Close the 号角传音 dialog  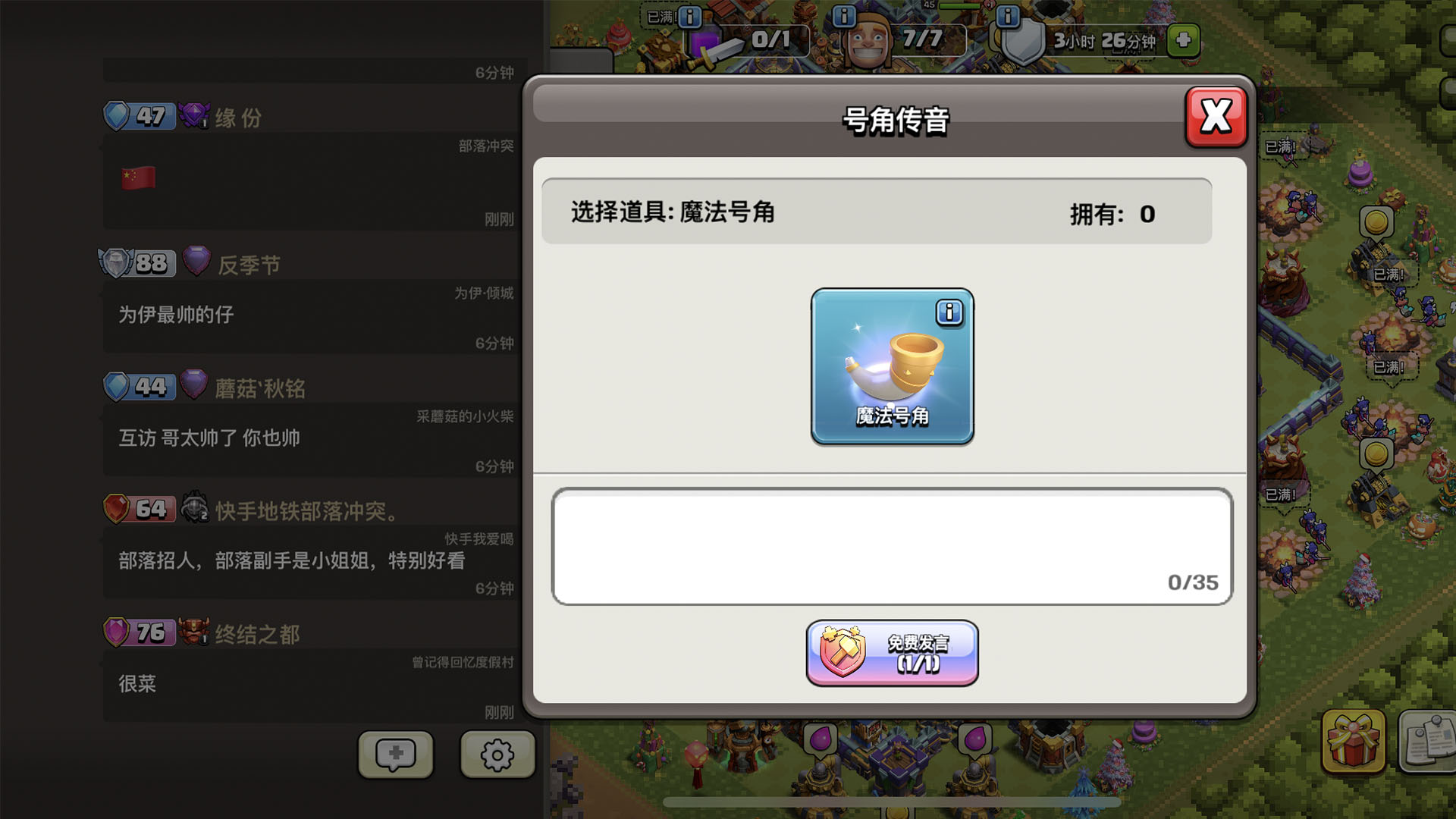[1216, 117]
